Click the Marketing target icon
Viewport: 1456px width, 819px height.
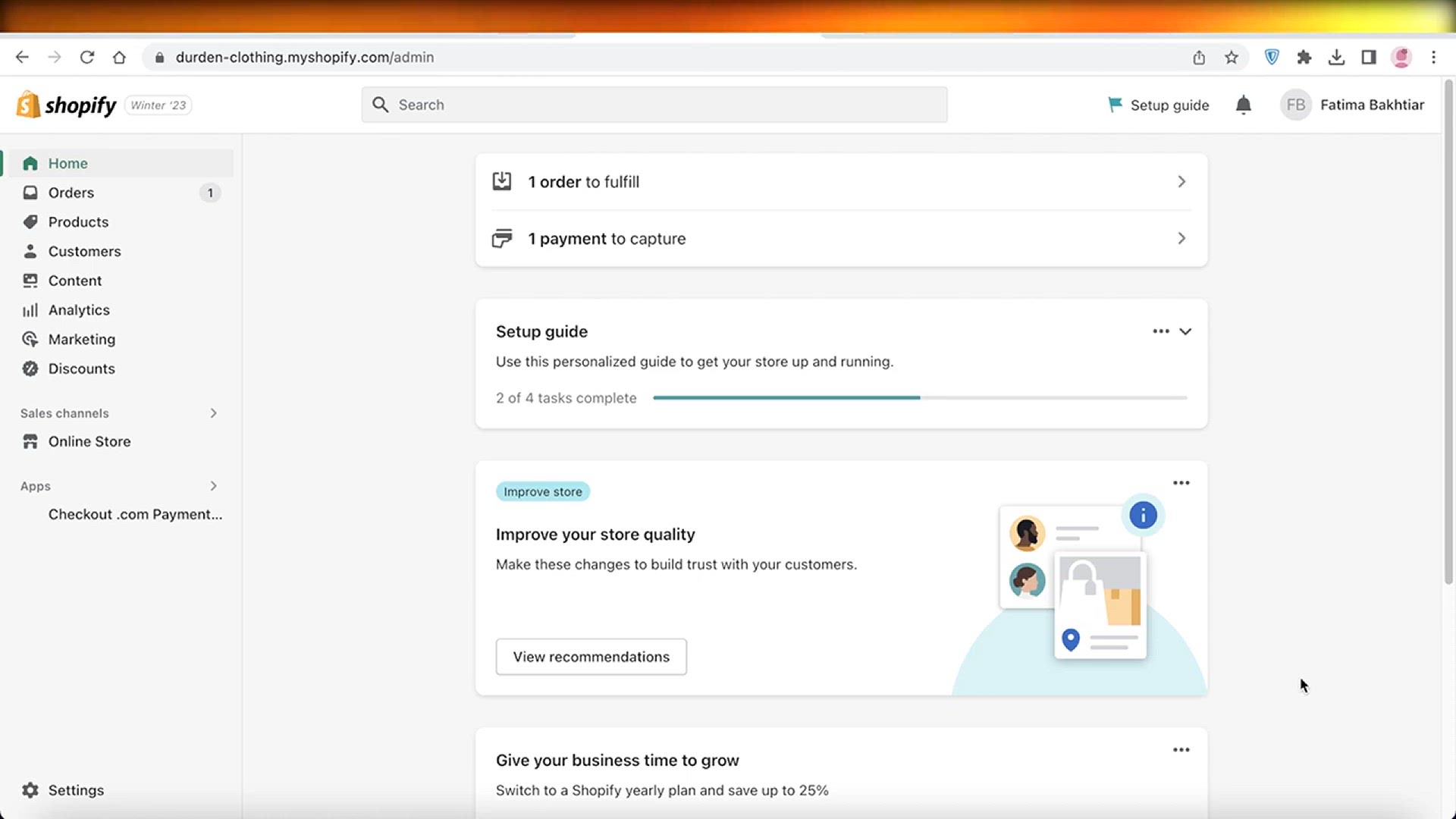point(30,339)
